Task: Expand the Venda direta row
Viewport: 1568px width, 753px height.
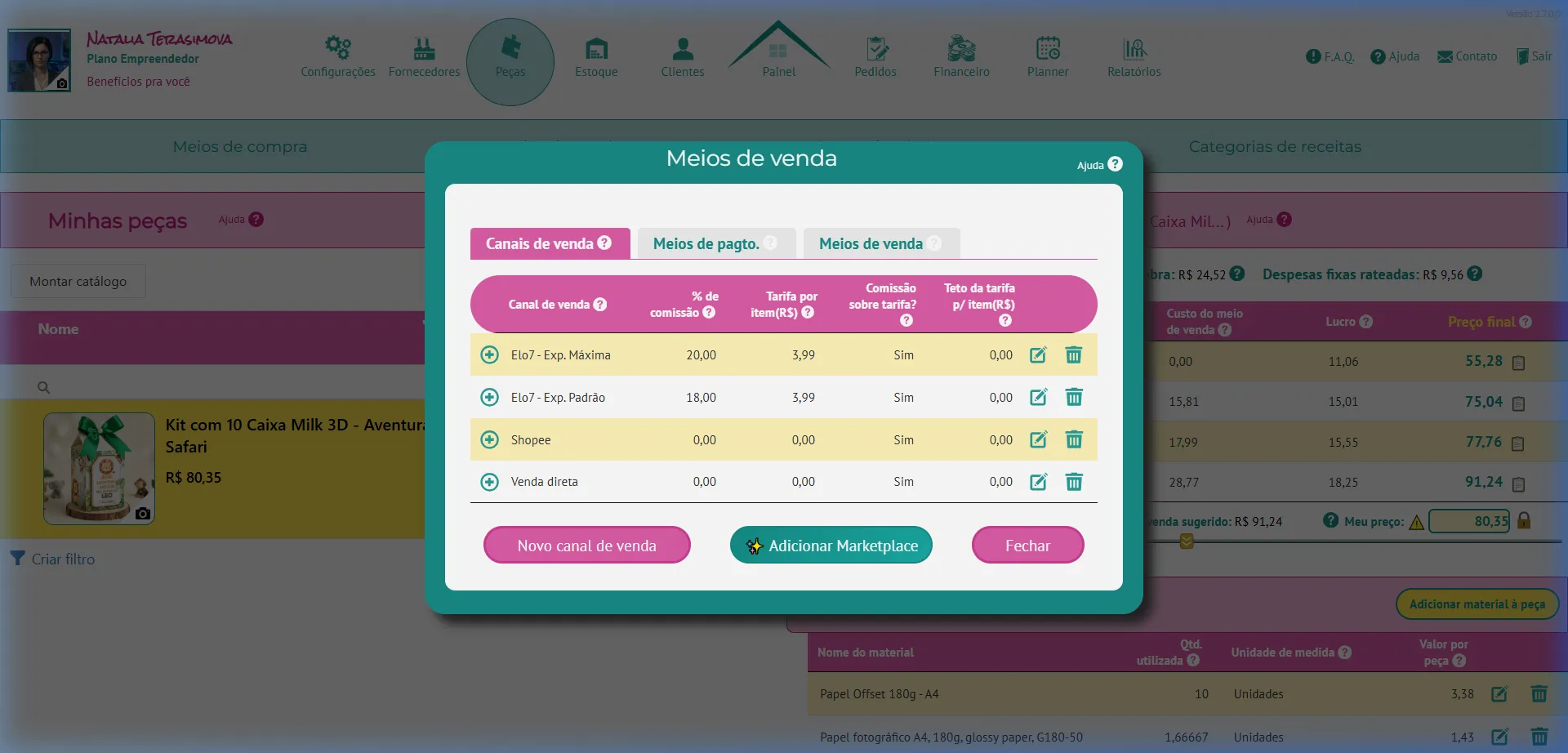Action: (x=489, y=482)
